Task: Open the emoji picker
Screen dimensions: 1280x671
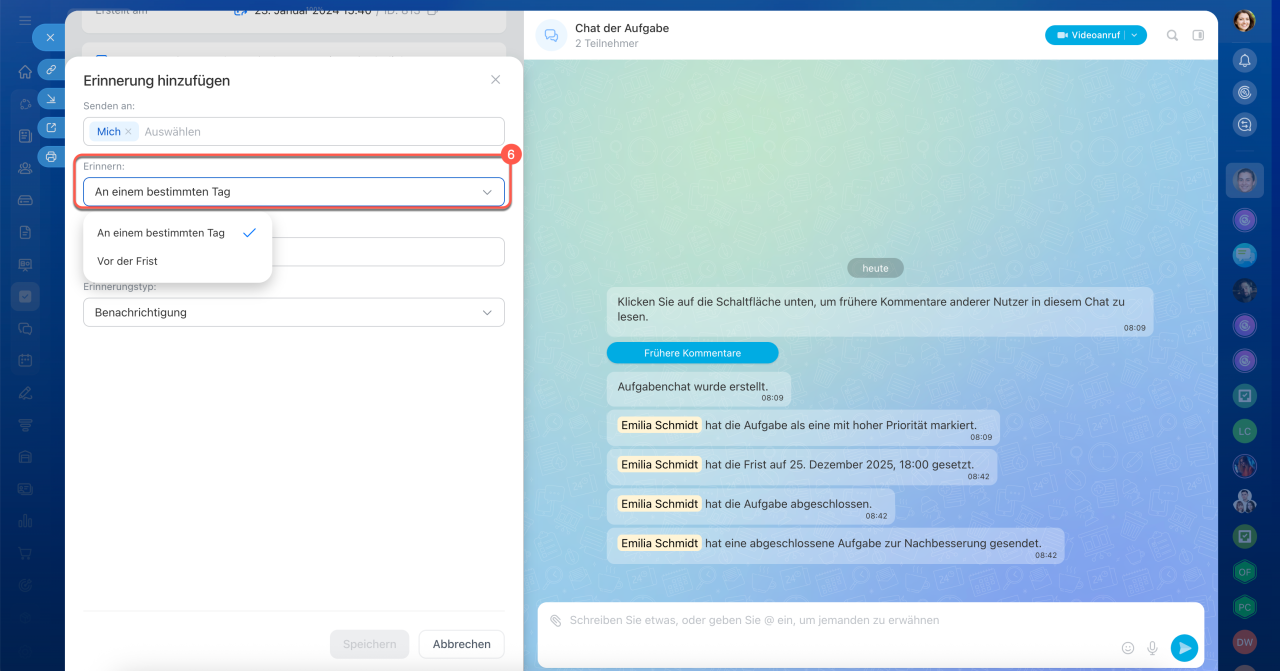Action: [x=1128, y=648]
